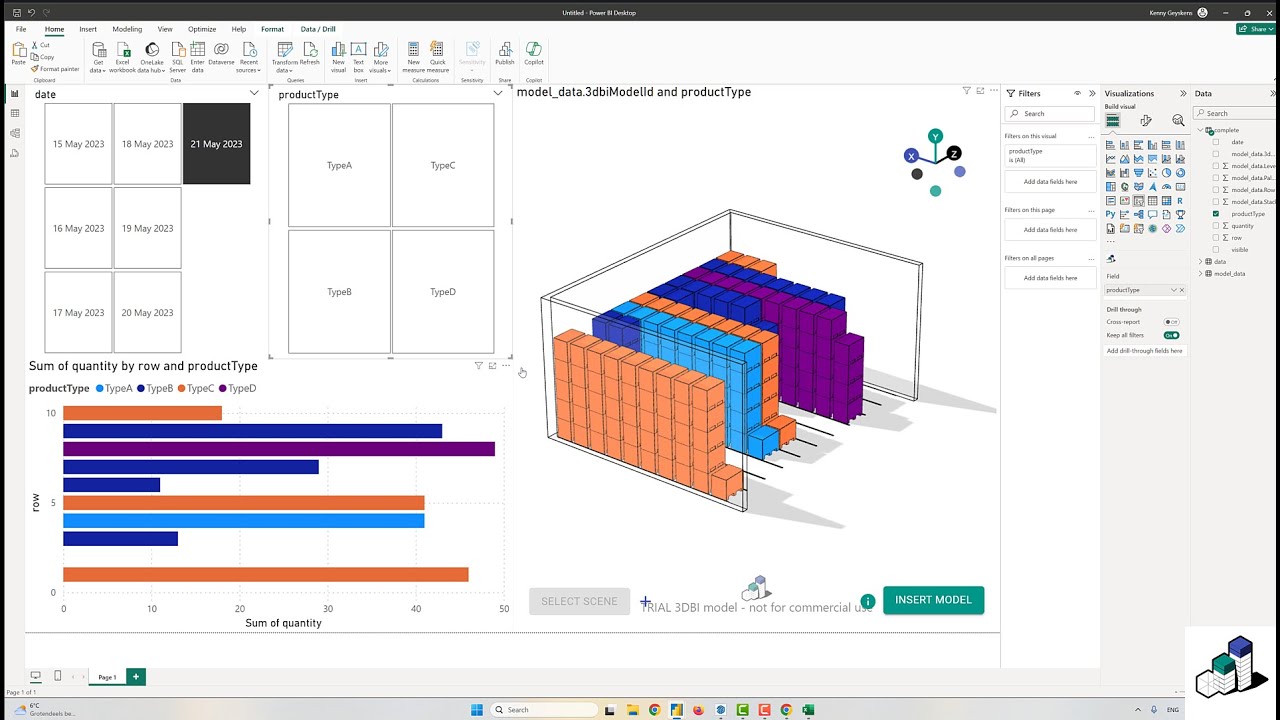The height and width of the screenshot is (720, 1280).
Task: Expand the productType slicer dropdown chevron
Action: coord(498,93)
